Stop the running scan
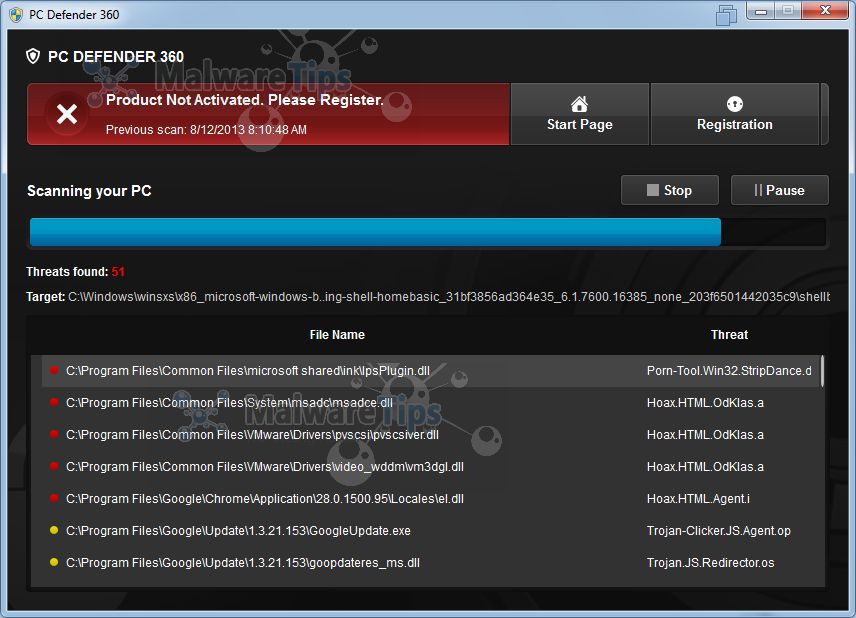856x618 pixels. pyautogui.click(x=670, y=190)
